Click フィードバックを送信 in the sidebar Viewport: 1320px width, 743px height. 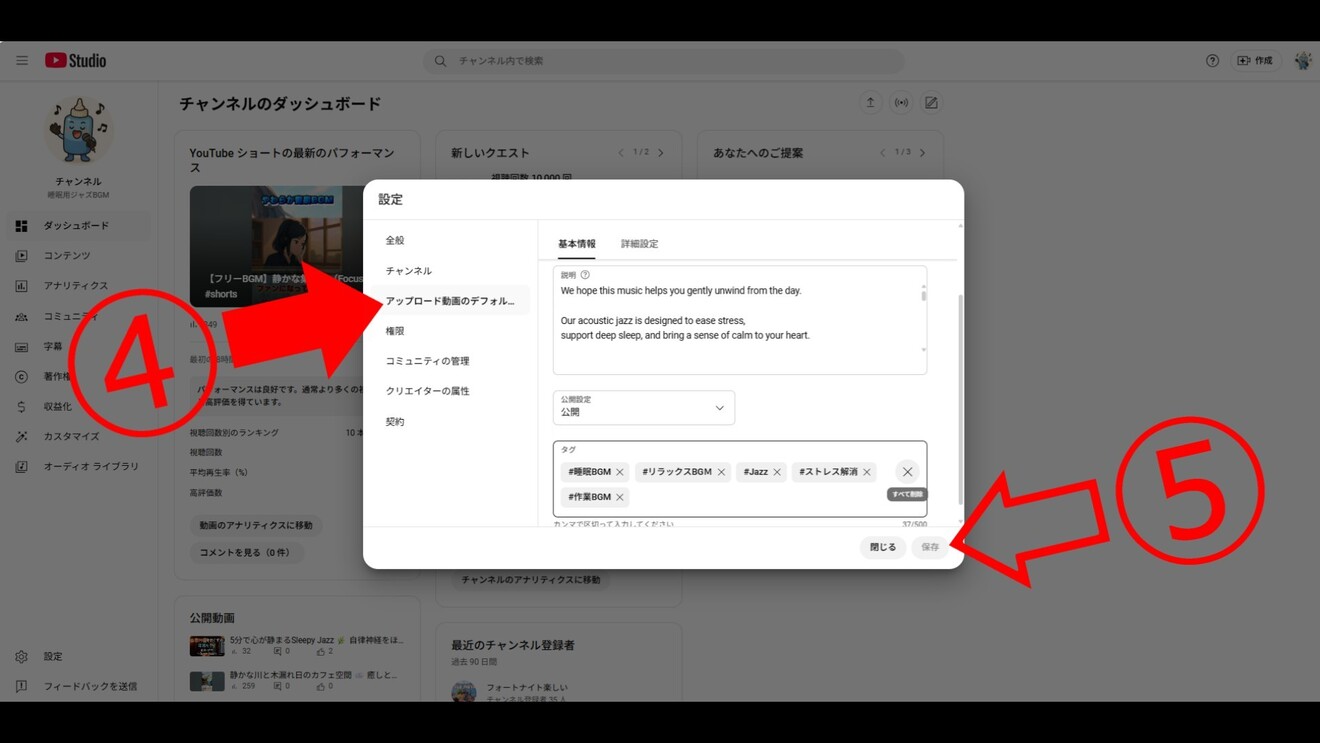click(x=78, y=686)
